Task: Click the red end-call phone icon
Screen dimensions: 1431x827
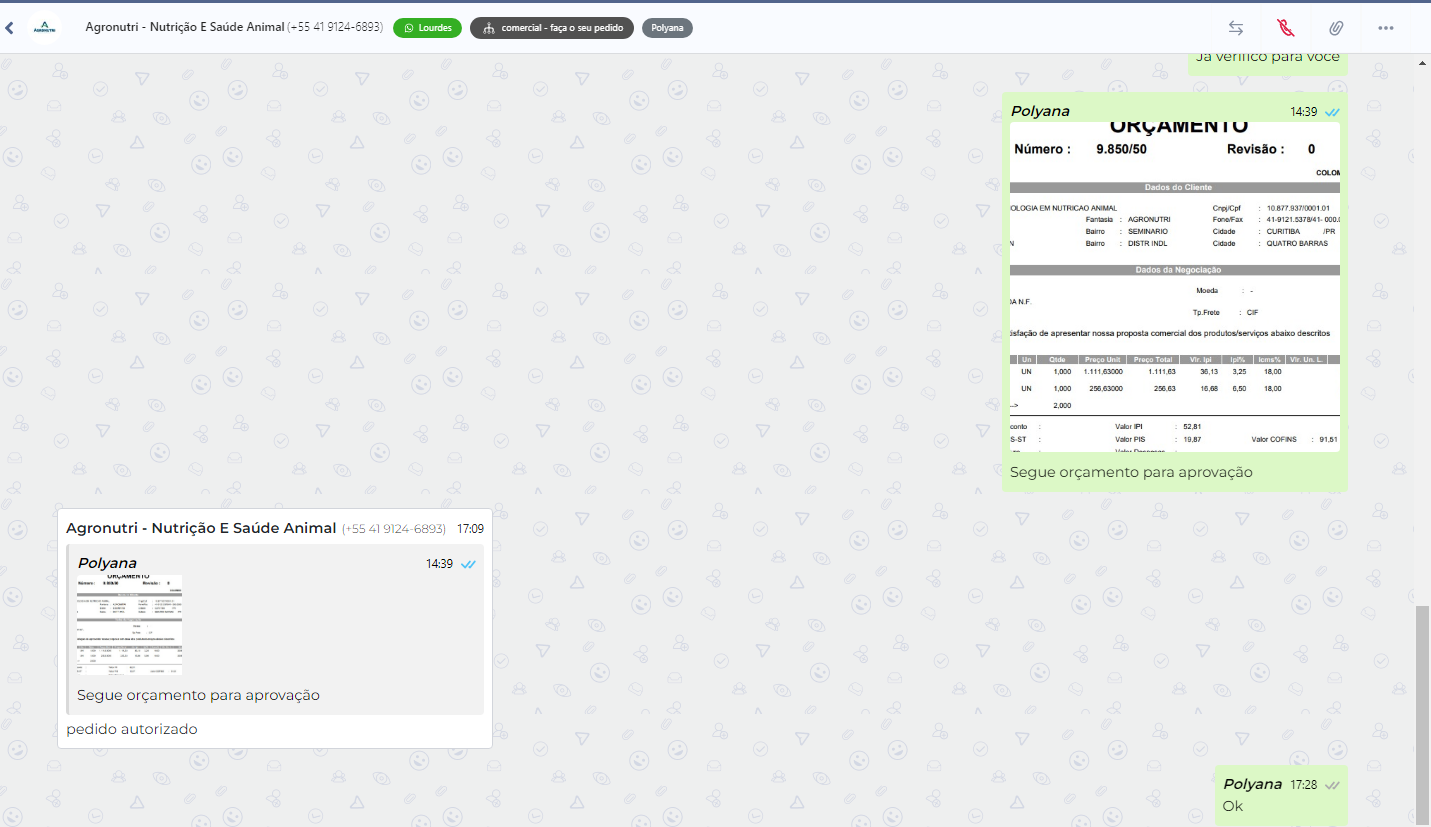Action: [x=1285, y=28]
